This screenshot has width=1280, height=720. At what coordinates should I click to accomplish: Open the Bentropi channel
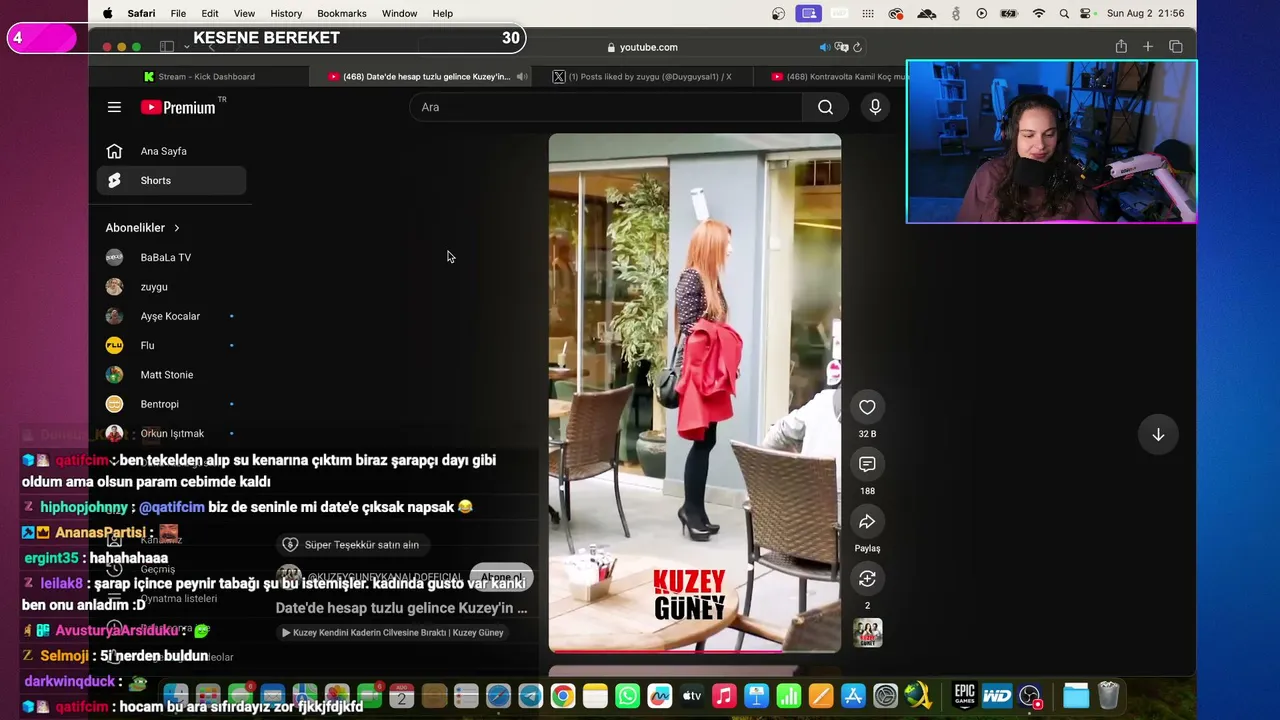tap(172, 404)
